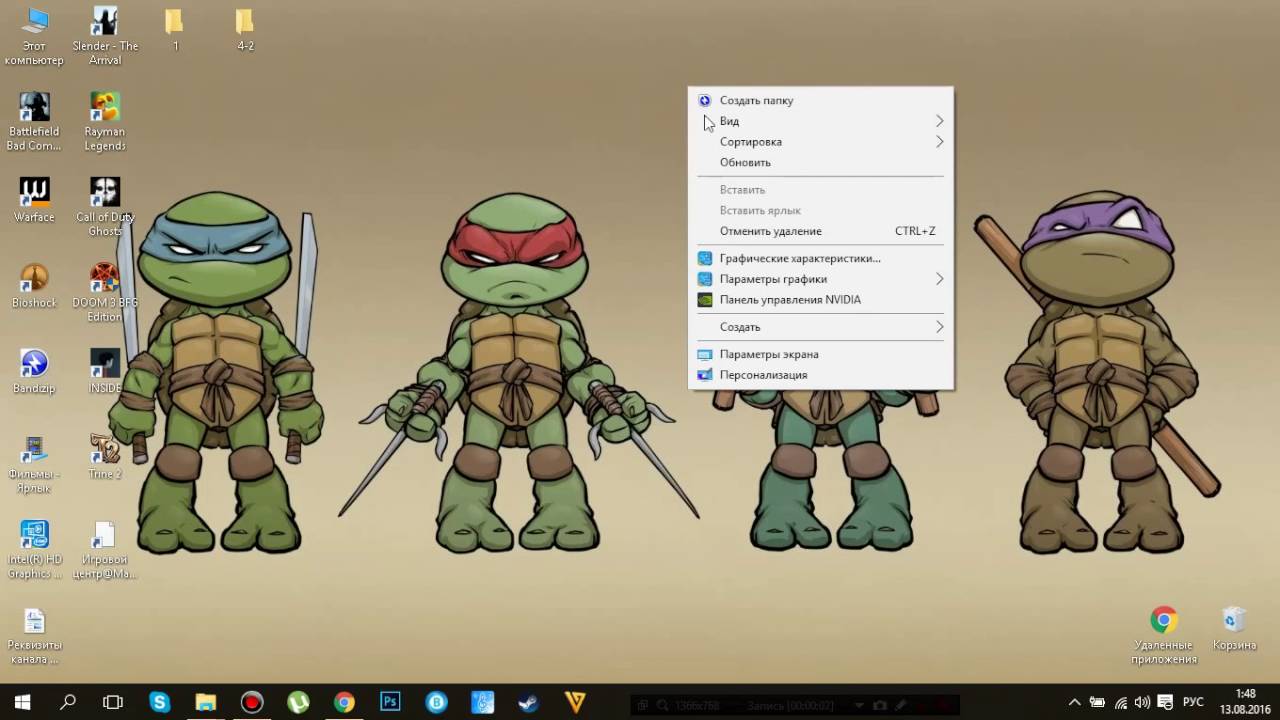The width and height of the screenshot is (1280, 720).
Task: Open uTorrent from the taskbar
Action: point(298,703)
